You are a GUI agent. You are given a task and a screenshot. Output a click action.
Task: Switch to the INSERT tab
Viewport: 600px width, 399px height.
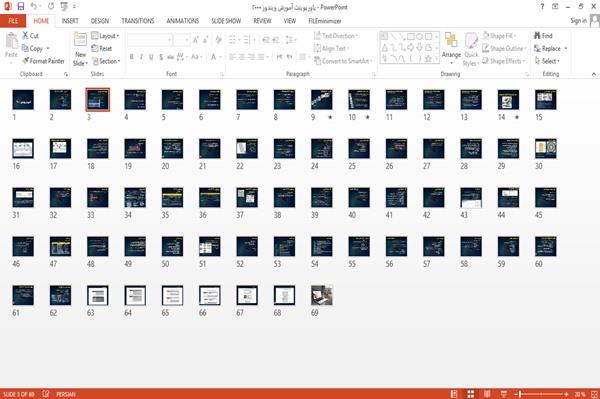pyautogui.click(x=70, y=21)
